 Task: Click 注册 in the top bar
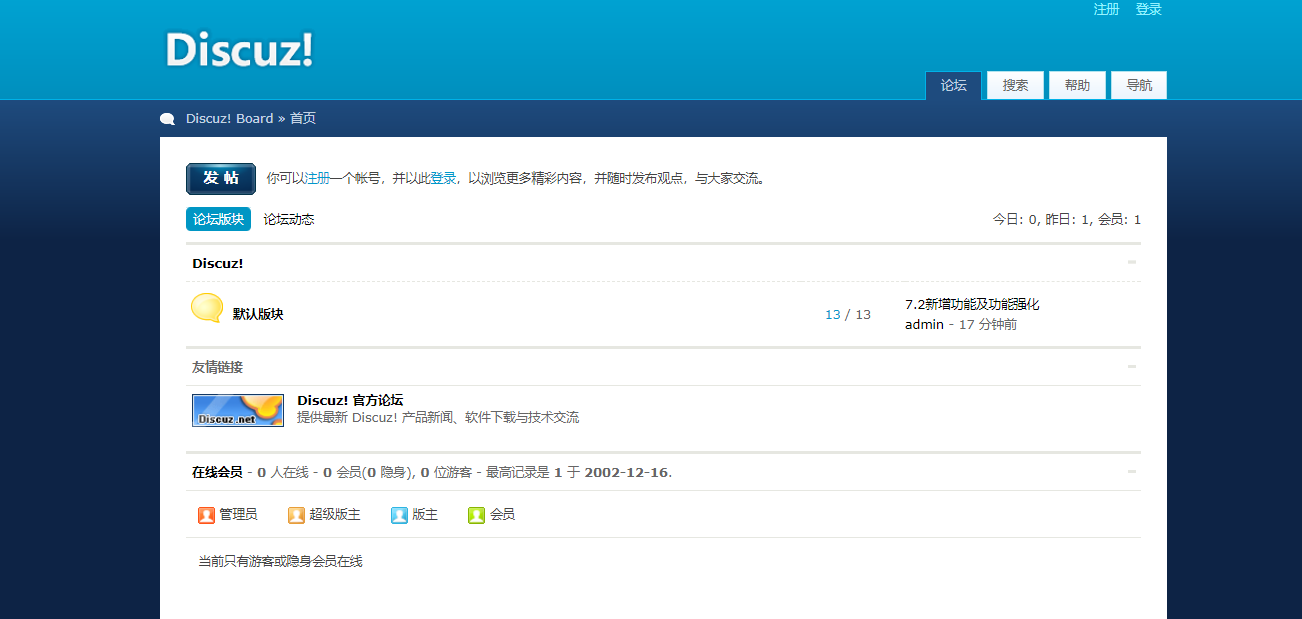pyautogui.click(x=1106, y=9)
